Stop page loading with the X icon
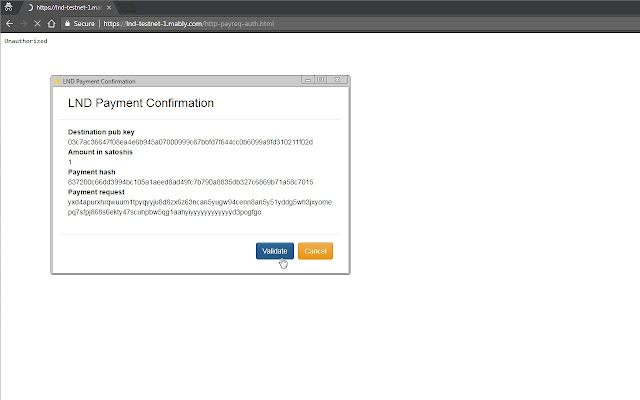 (37, 24)
